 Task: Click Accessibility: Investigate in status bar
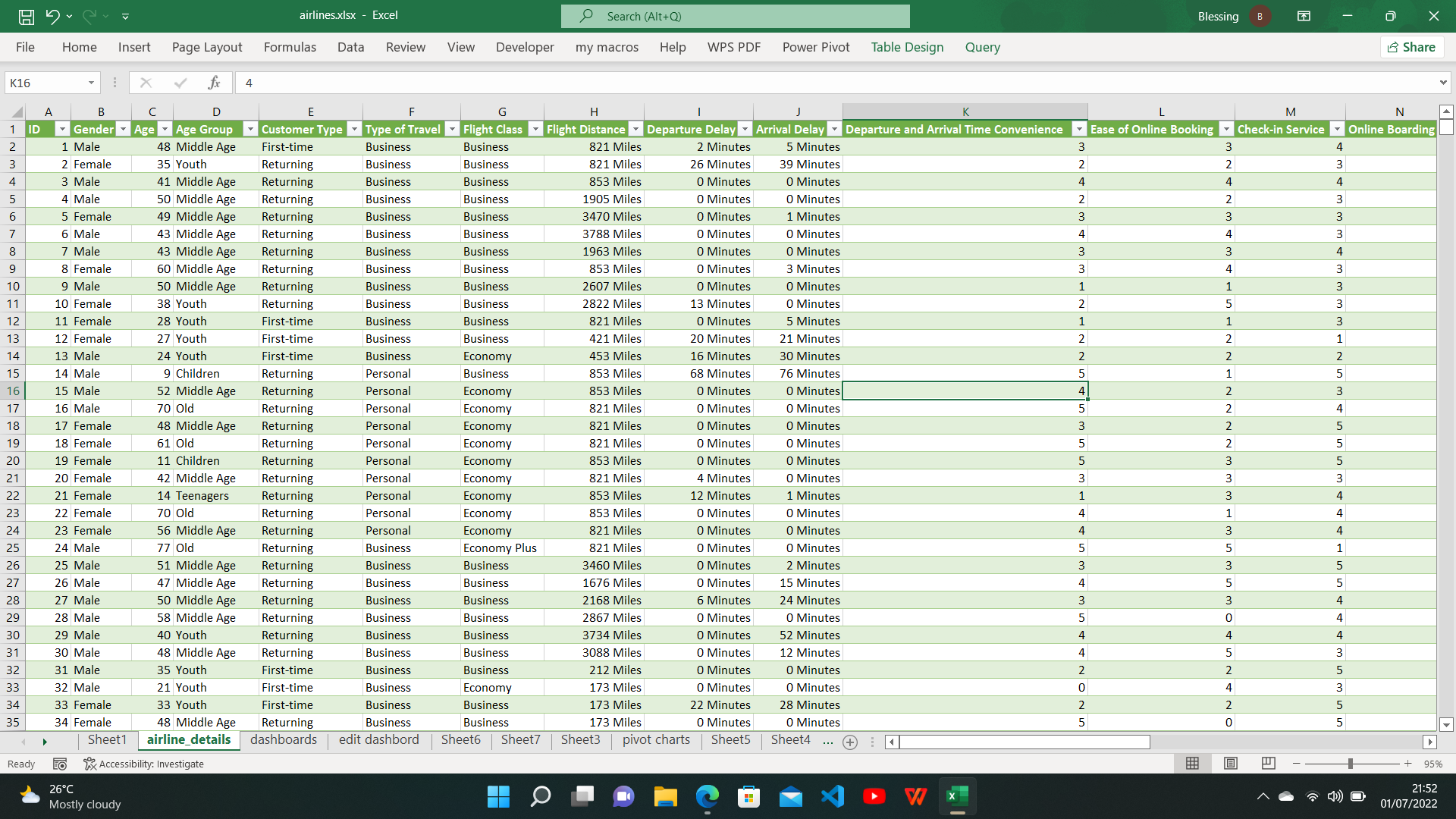(x=143, y=764)
